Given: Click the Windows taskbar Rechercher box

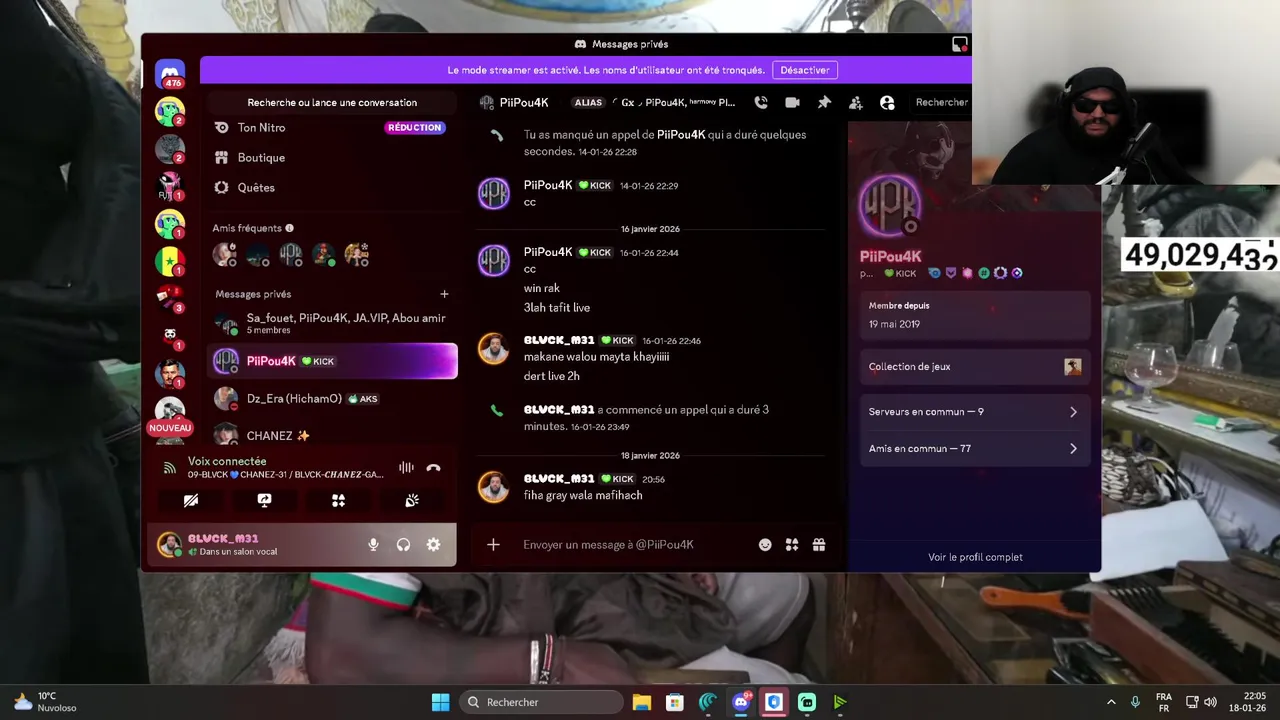Looking at the screenshot, I should click(543, 702).
